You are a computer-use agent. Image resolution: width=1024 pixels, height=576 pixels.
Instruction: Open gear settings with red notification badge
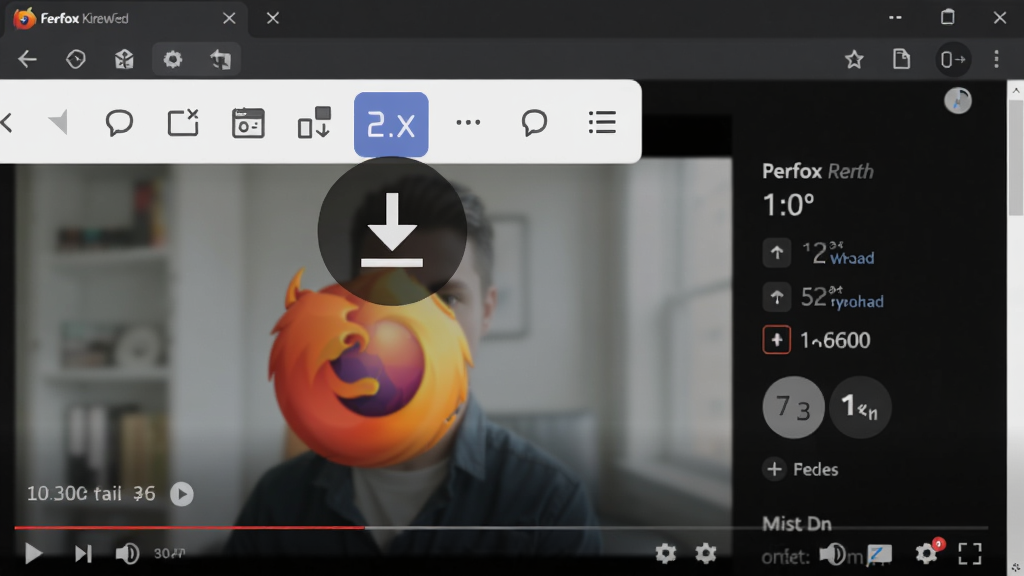(x=928, y=552)
